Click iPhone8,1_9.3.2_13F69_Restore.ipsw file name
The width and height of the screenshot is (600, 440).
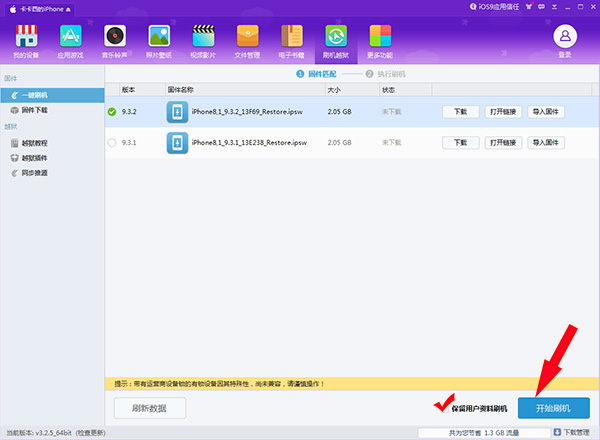pos(247,112)
